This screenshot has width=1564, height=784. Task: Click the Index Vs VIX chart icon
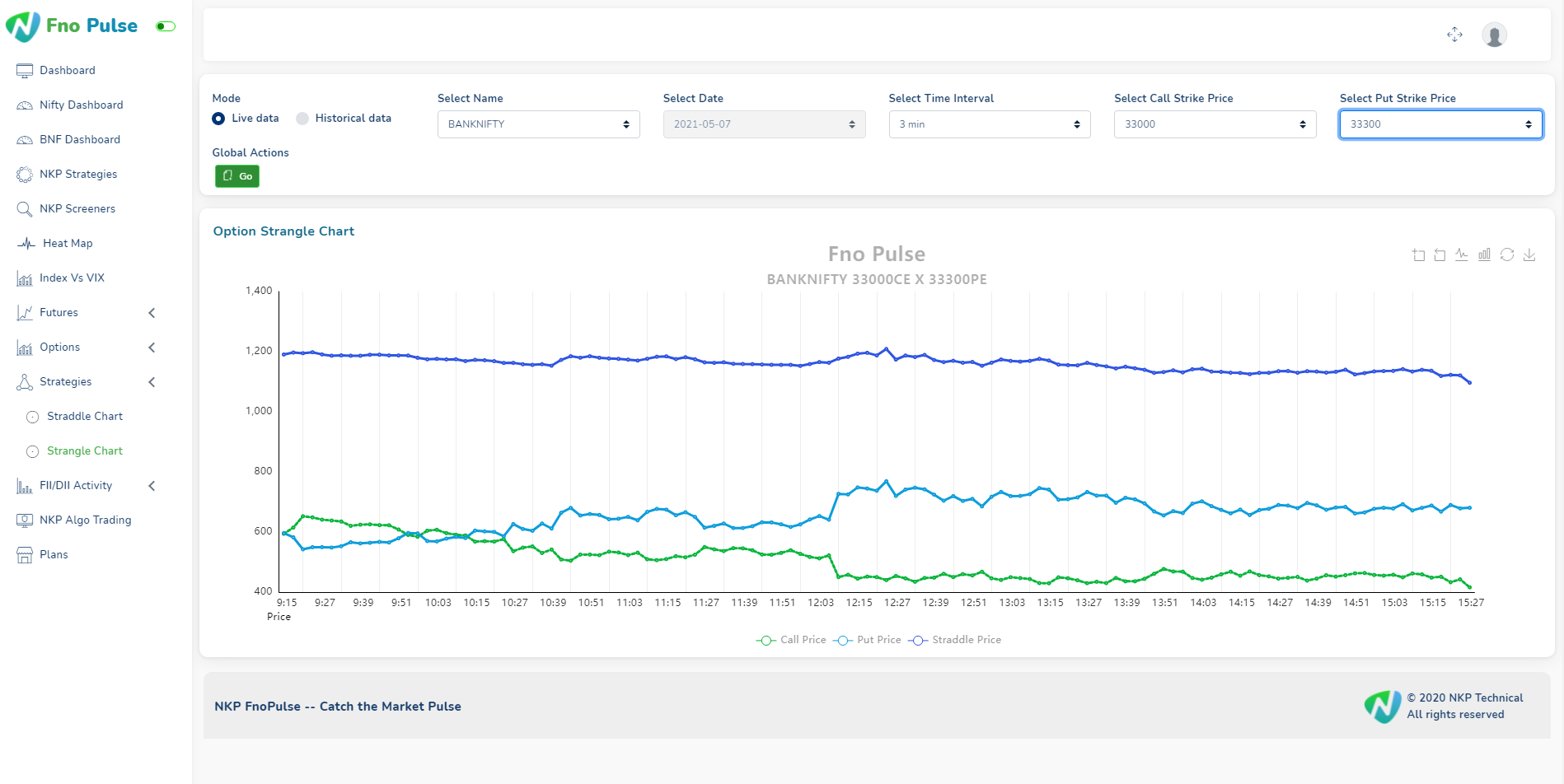(25, 278)
